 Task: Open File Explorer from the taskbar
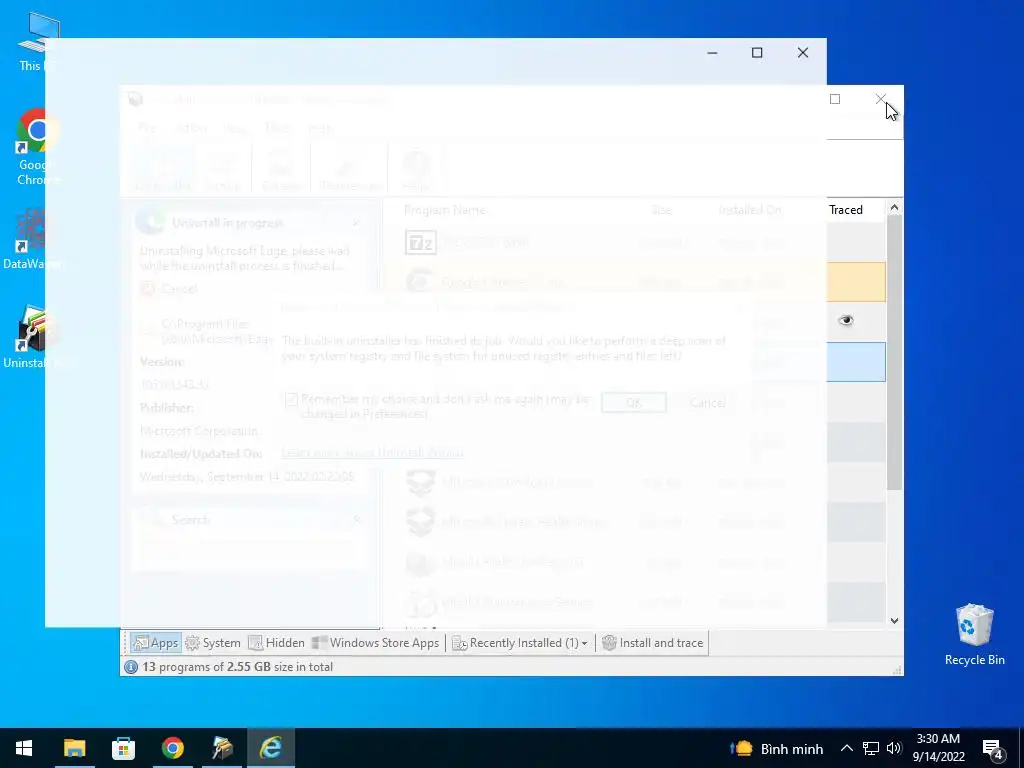(x=74, y=748)
